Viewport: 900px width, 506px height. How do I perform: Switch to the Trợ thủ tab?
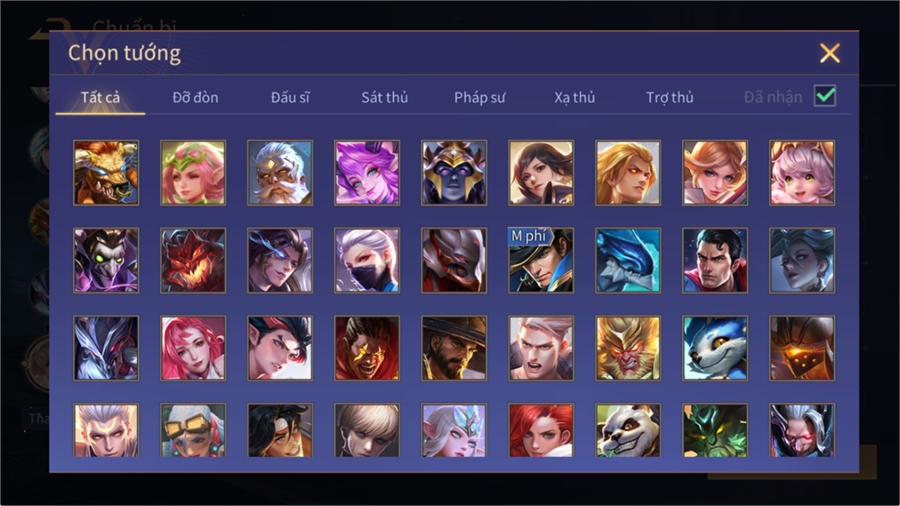(x=669, y=98)
